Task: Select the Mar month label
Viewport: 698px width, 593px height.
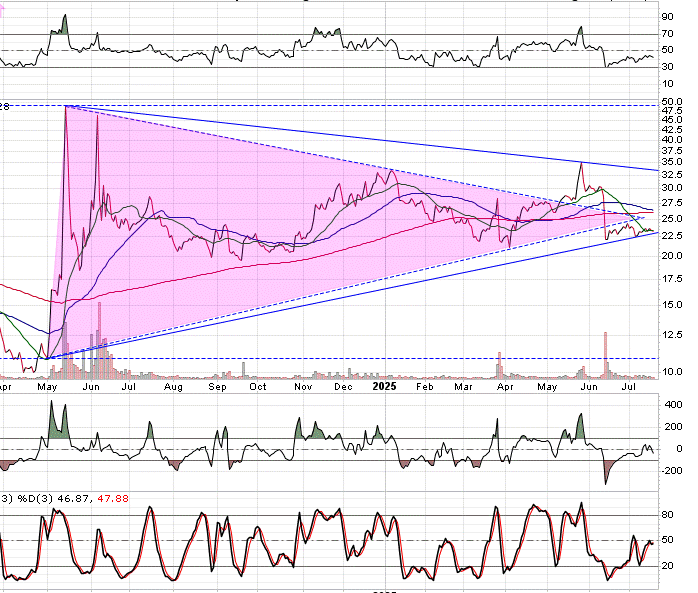Action: pyautogui.click(x=463, y=387)
